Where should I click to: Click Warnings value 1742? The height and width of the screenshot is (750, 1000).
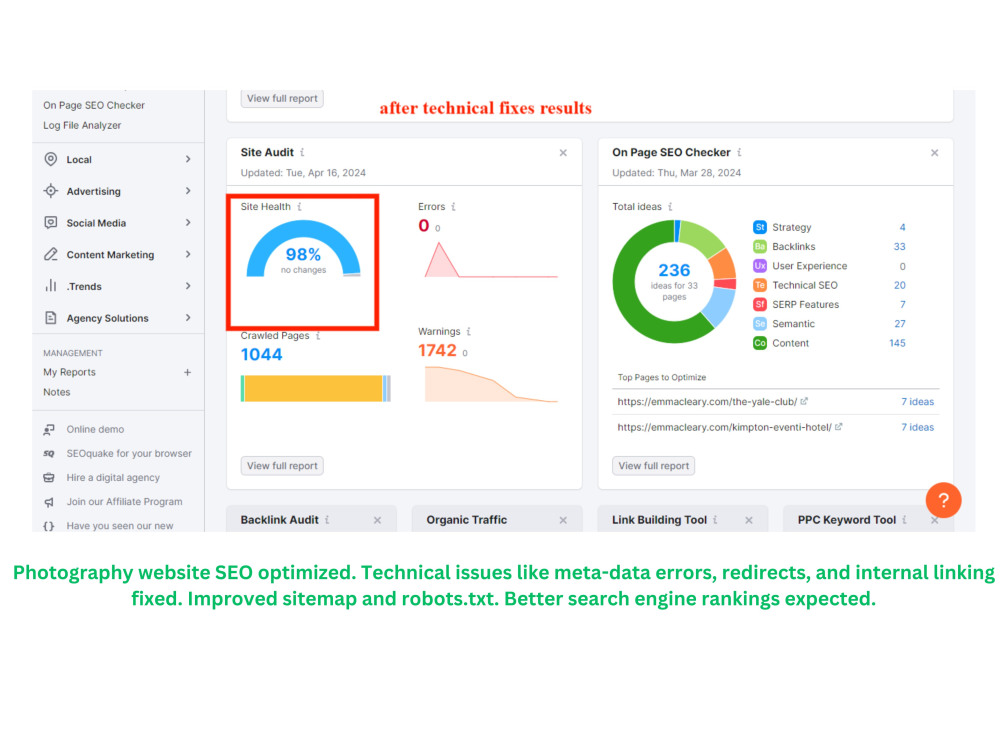pyautogui.click(x=438, y=351)
